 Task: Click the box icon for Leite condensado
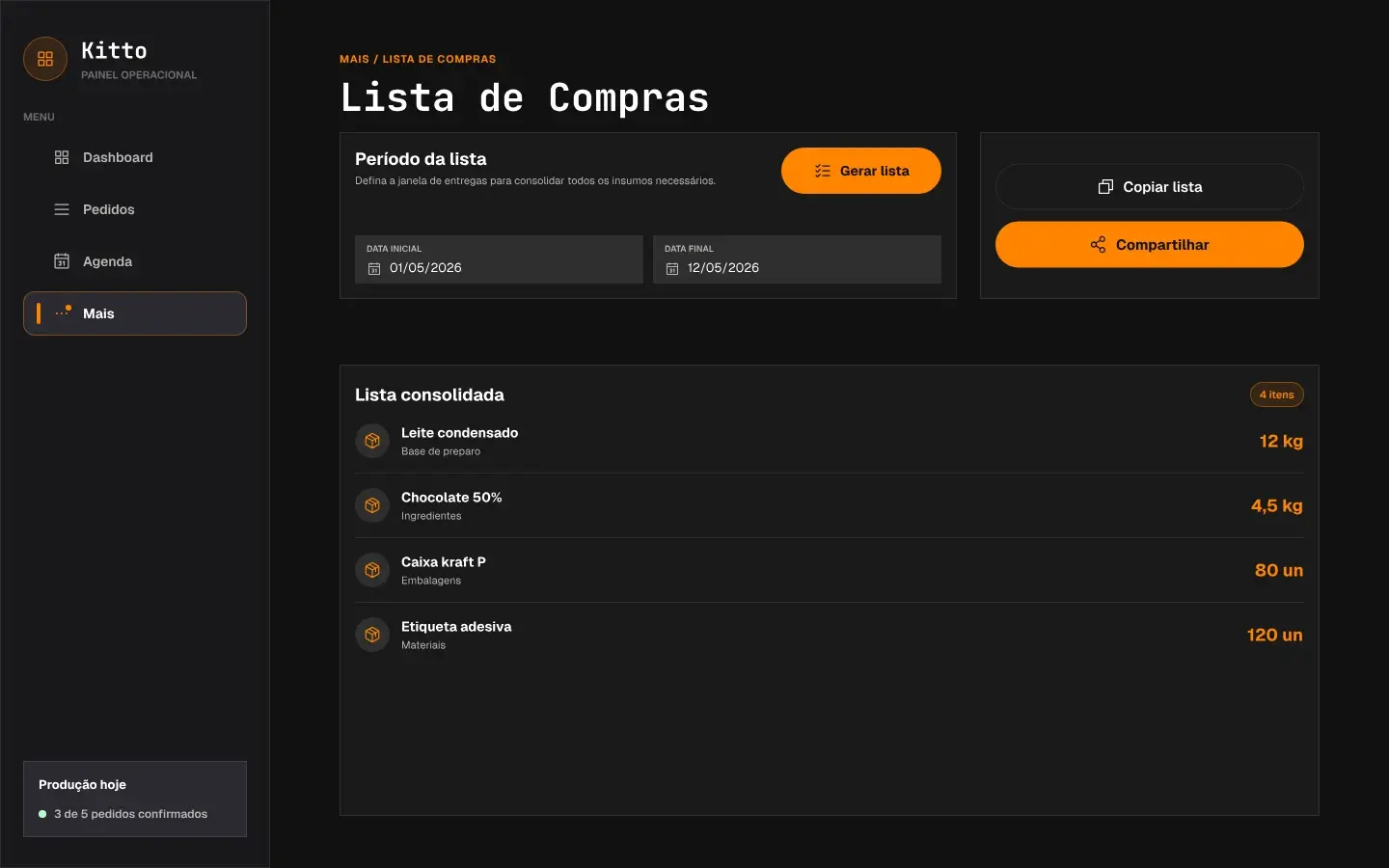click(372, 441)
